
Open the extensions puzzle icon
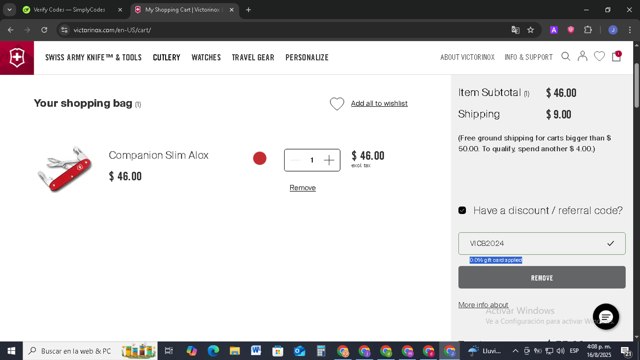point(588,30)
